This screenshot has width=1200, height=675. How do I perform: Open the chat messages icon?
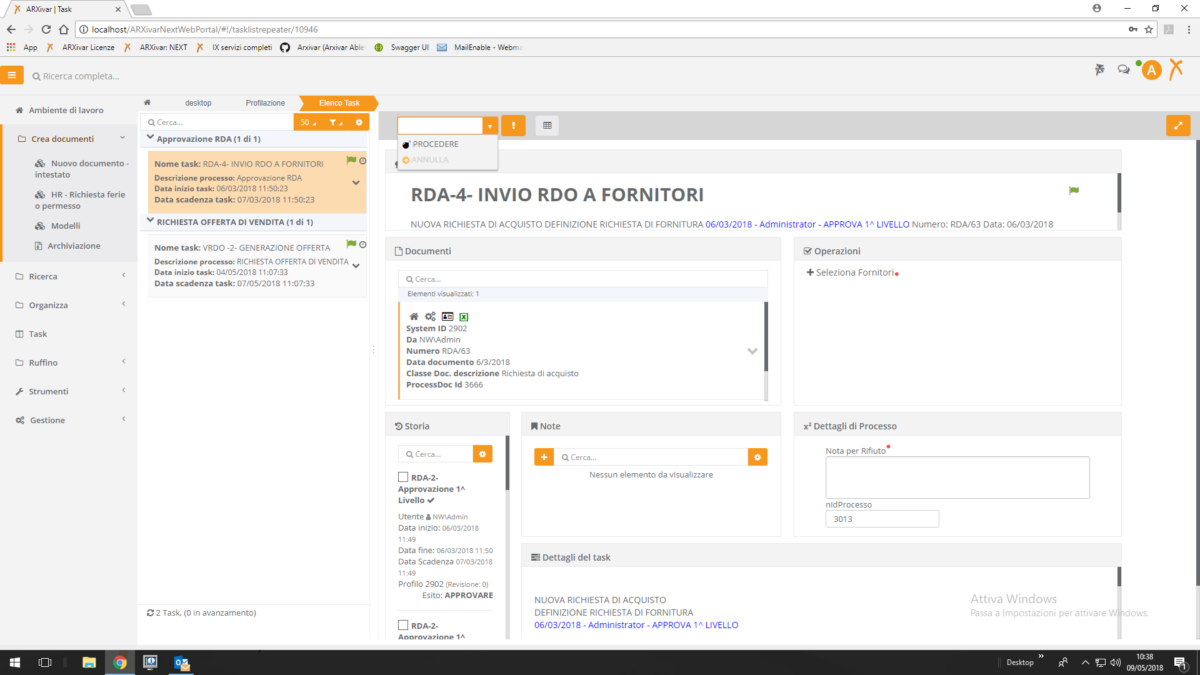tap(1122, 68)
